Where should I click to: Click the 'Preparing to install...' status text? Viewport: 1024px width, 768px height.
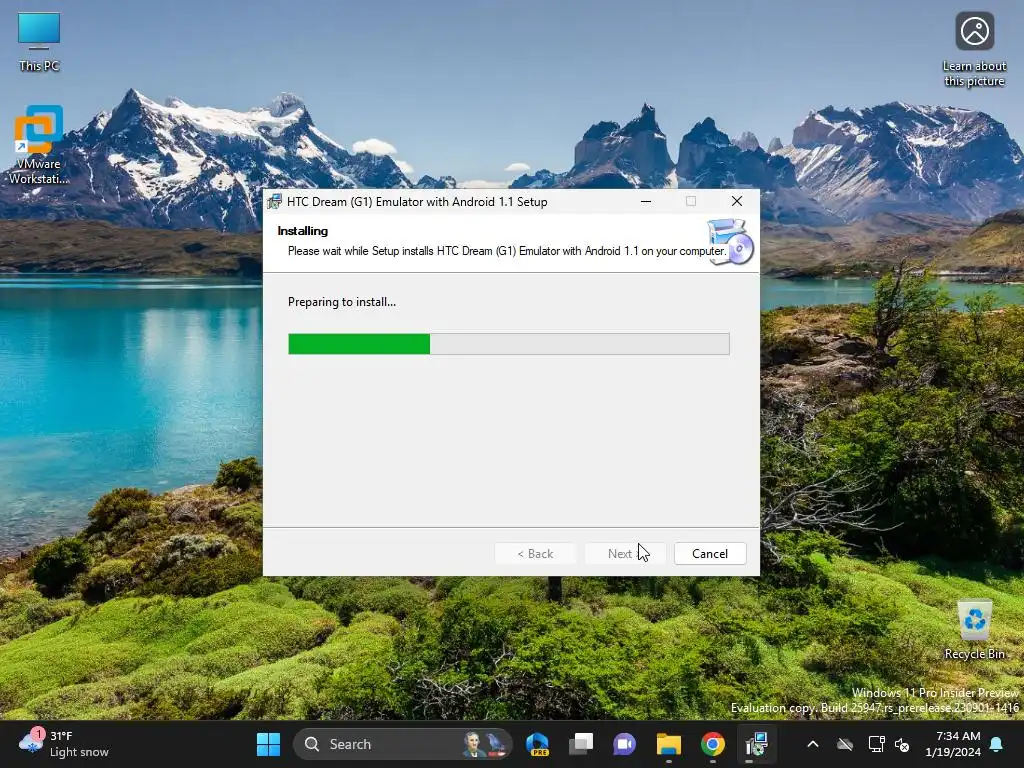342,302
